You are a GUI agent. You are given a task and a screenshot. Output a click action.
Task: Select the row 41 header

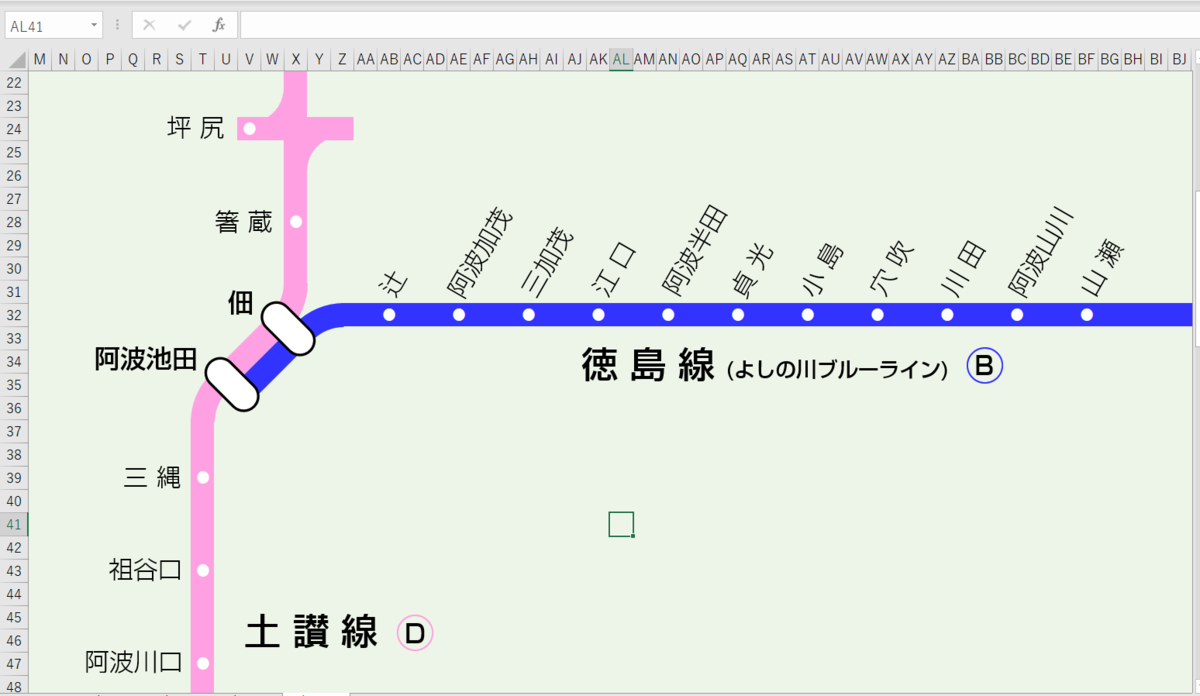click(14, 524)
